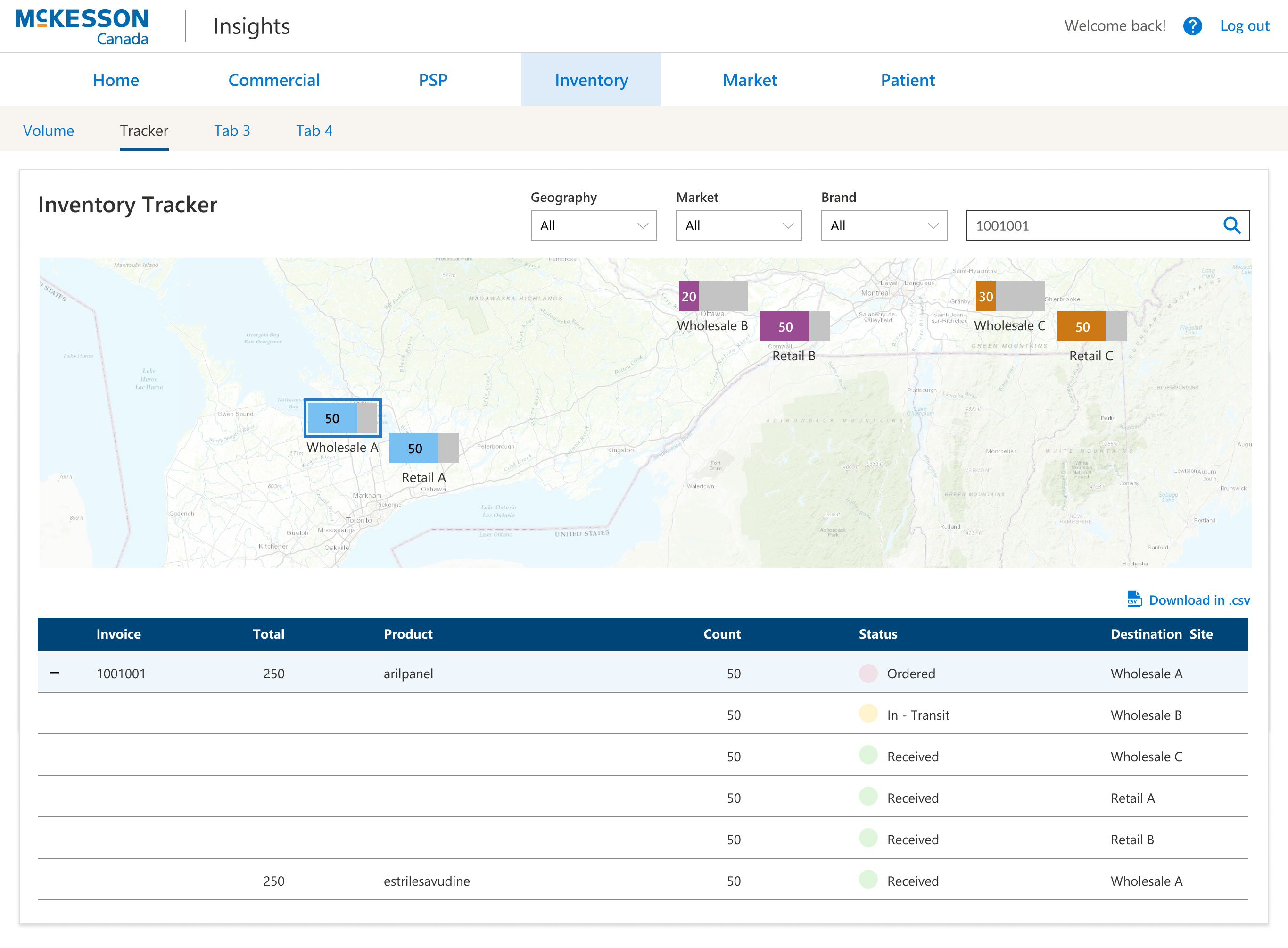Click the Received status dot for Wholesale C
This screenshot has width=1288, height=948.
868,757
